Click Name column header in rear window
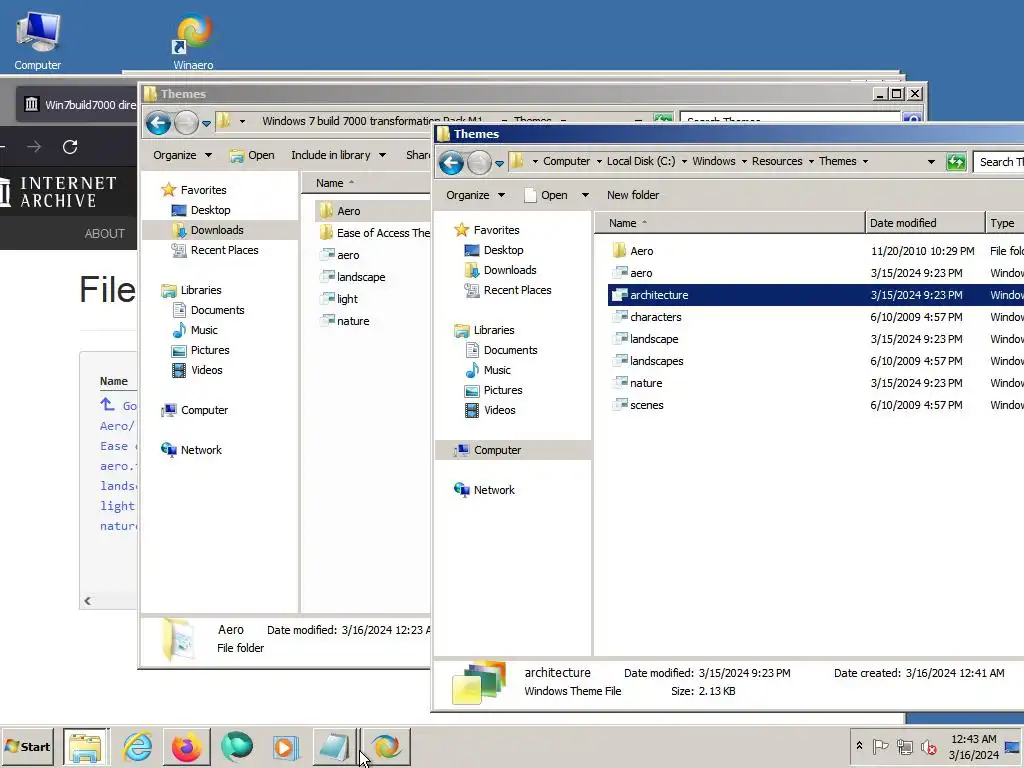The image size is (1024, 768). point(366,183)
